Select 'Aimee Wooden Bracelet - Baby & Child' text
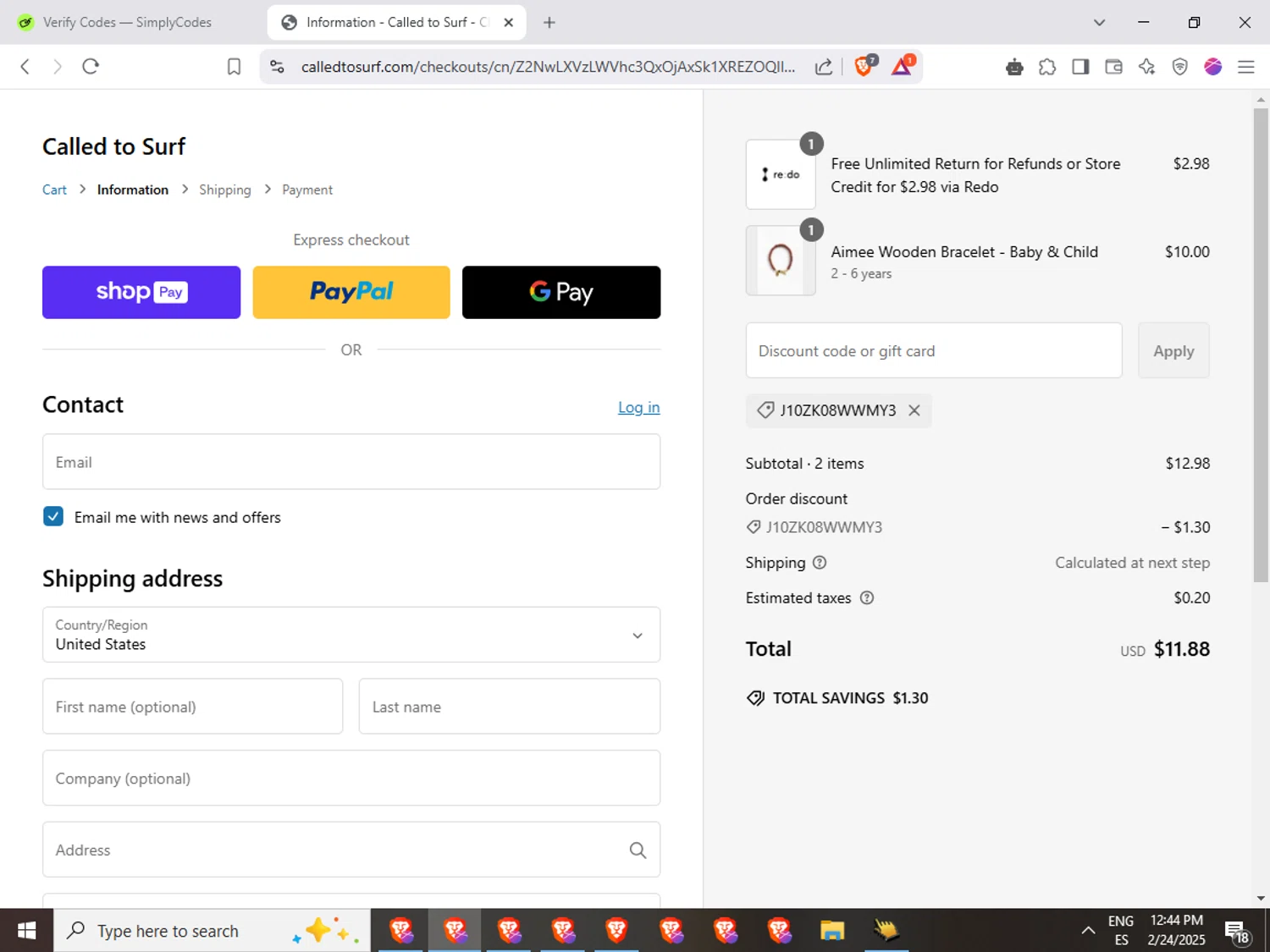Image resolution: width=1270 pixels, height=952 pixels. [x=964, y=252]
